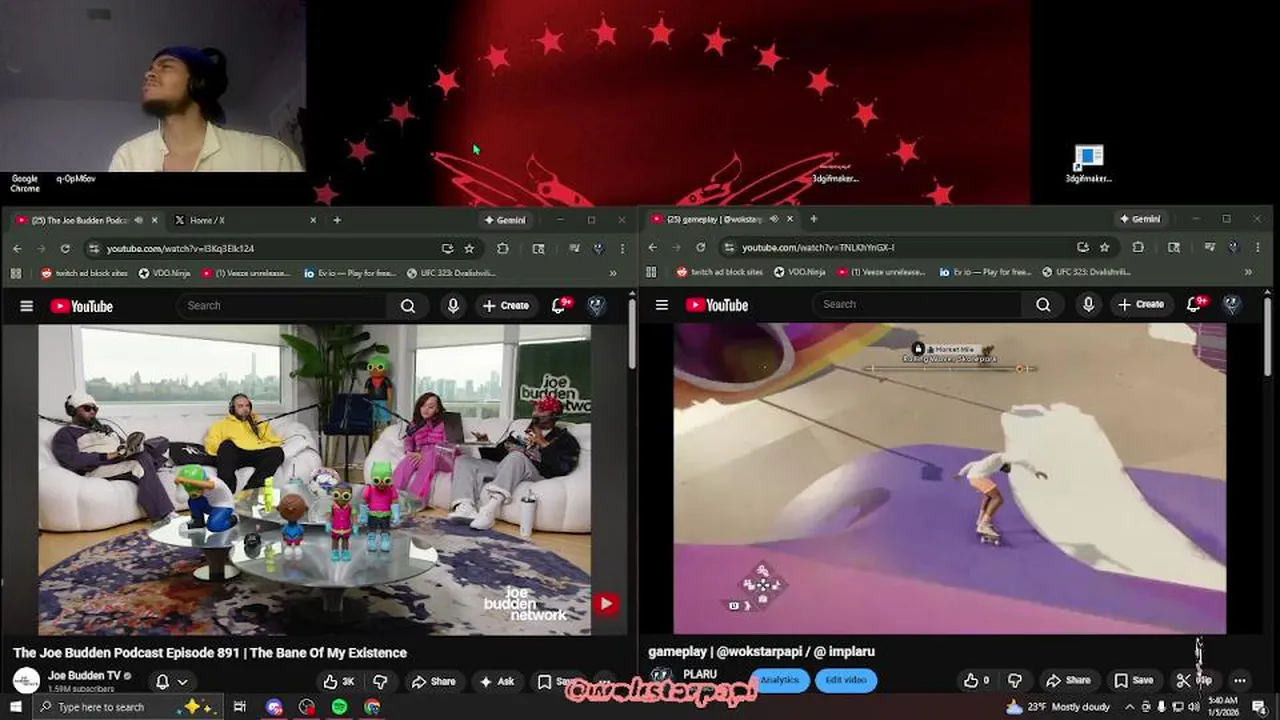Open Chrome three-dot menu in right window
The height and width of the screenshot is (720, 1280).
[1258, 247]
